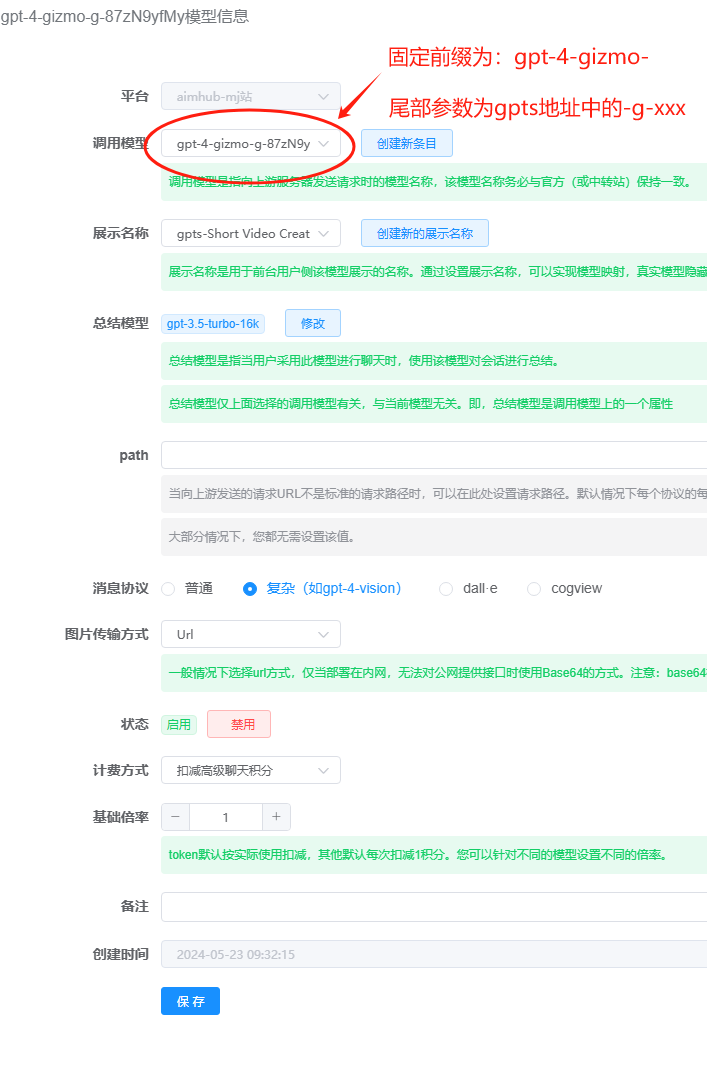Open the 平台 aimhub-mj站 dropdown
Screen dimensions: 707x1075
pyautogui.click(x=250, y=96)
